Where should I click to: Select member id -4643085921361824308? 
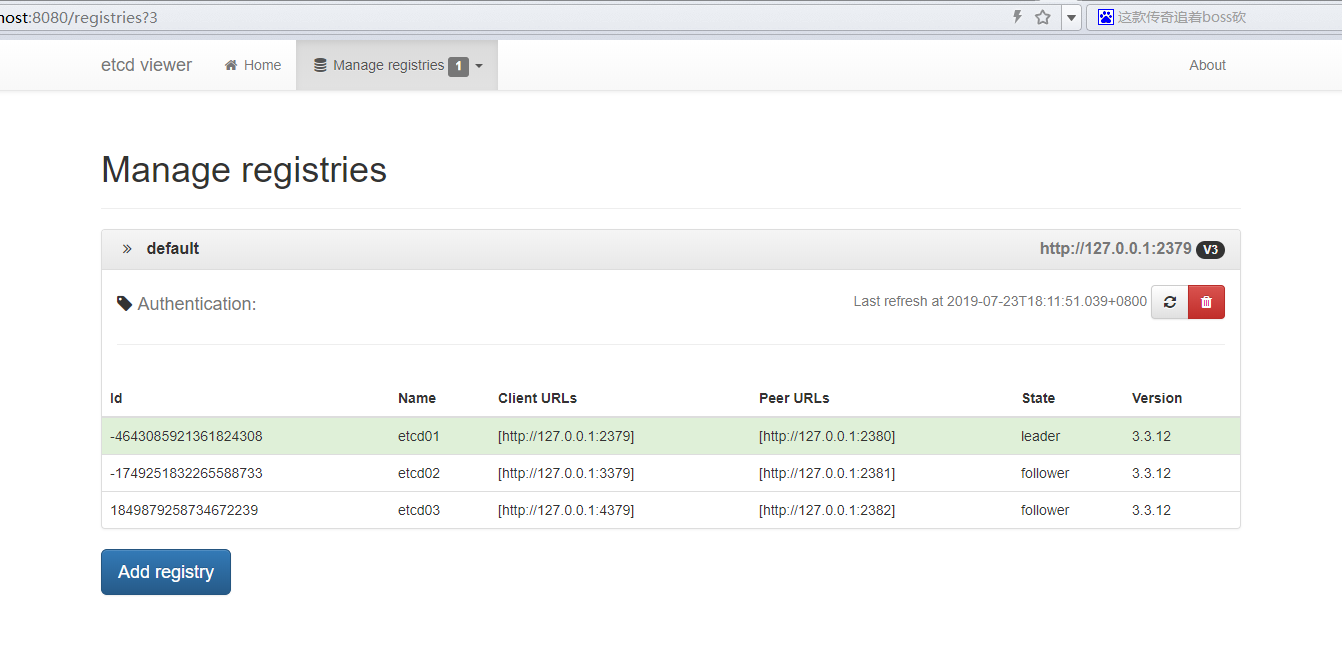click(186, 436)
